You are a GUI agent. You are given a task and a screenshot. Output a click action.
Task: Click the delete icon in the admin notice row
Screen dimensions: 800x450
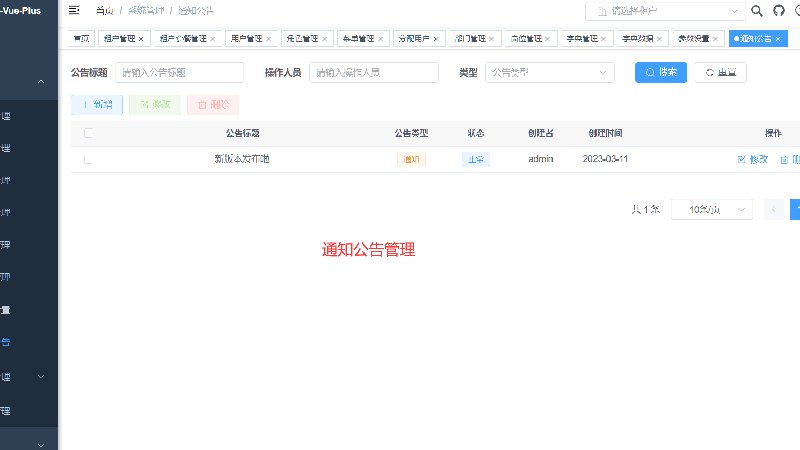[784, 160]
